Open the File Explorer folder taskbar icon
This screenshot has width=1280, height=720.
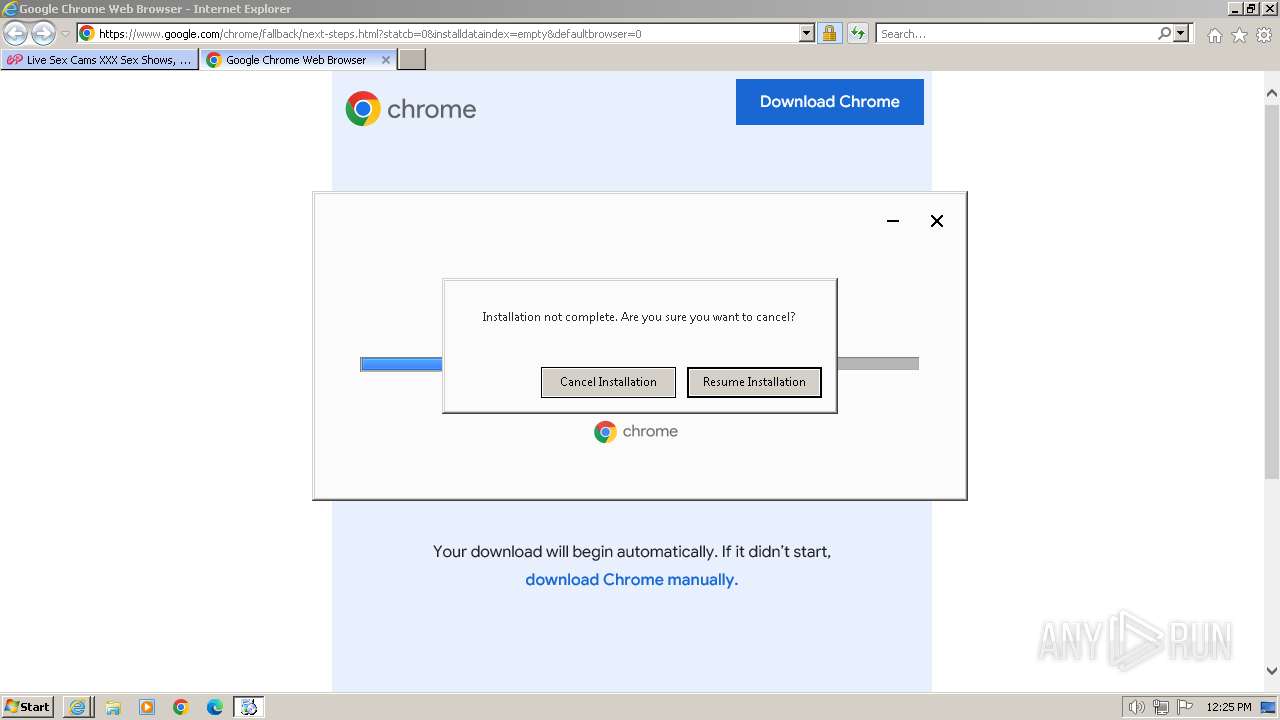(113, 707)
